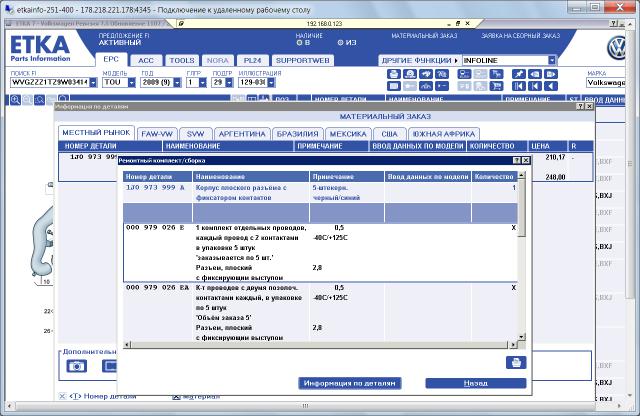Open the ГОД dropdown showing 2009 (9)
Screen dimensions: 640x416
pos(177,82)
